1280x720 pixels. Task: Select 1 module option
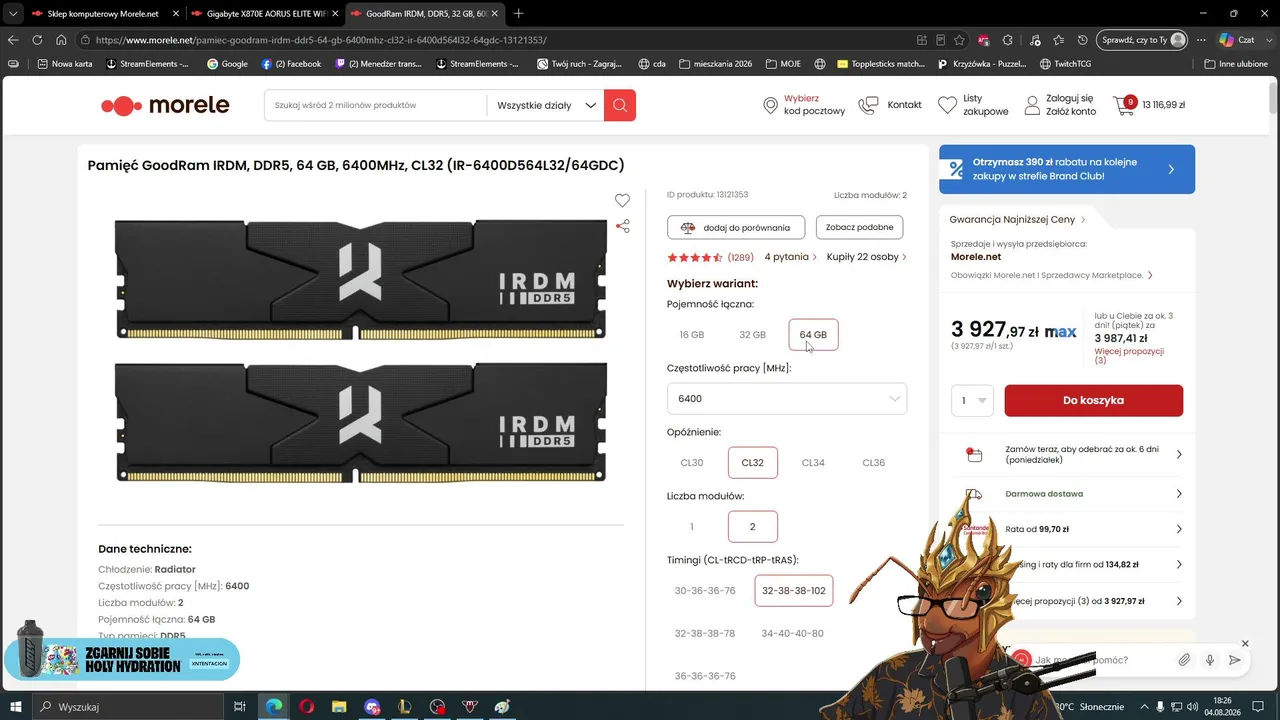692,527
